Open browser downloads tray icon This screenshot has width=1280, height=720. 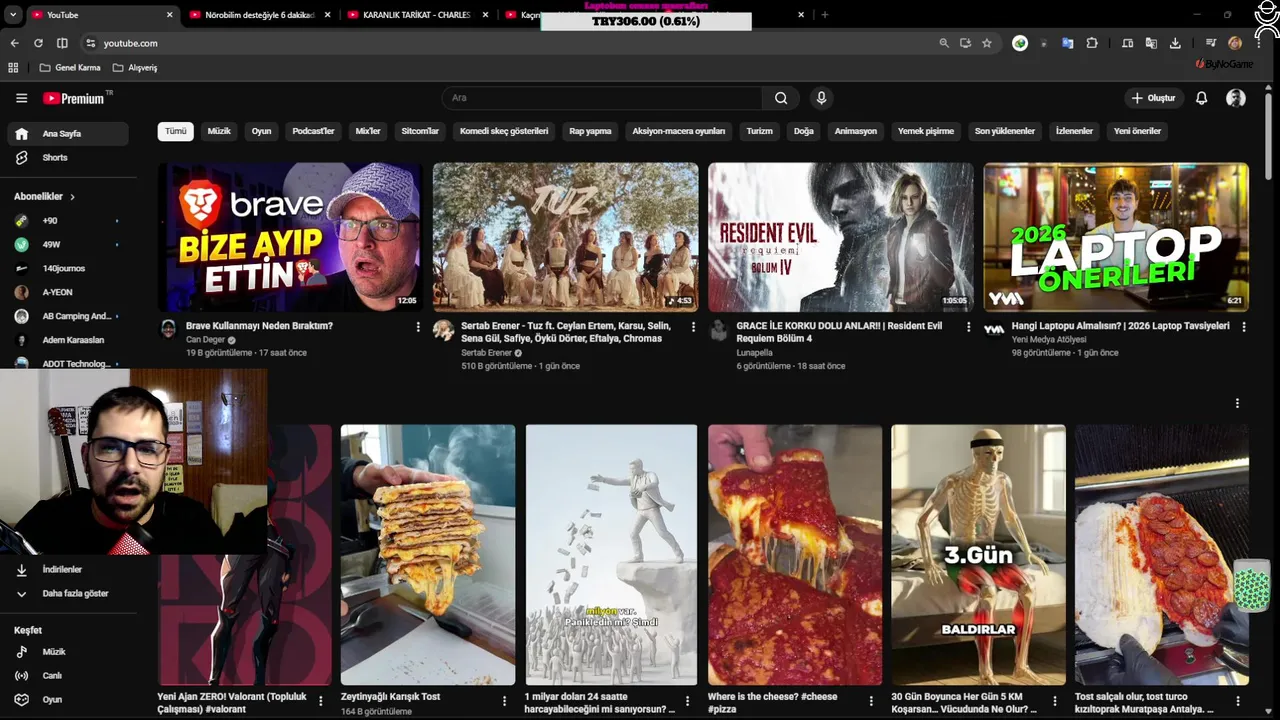(x=1175, y=43)
